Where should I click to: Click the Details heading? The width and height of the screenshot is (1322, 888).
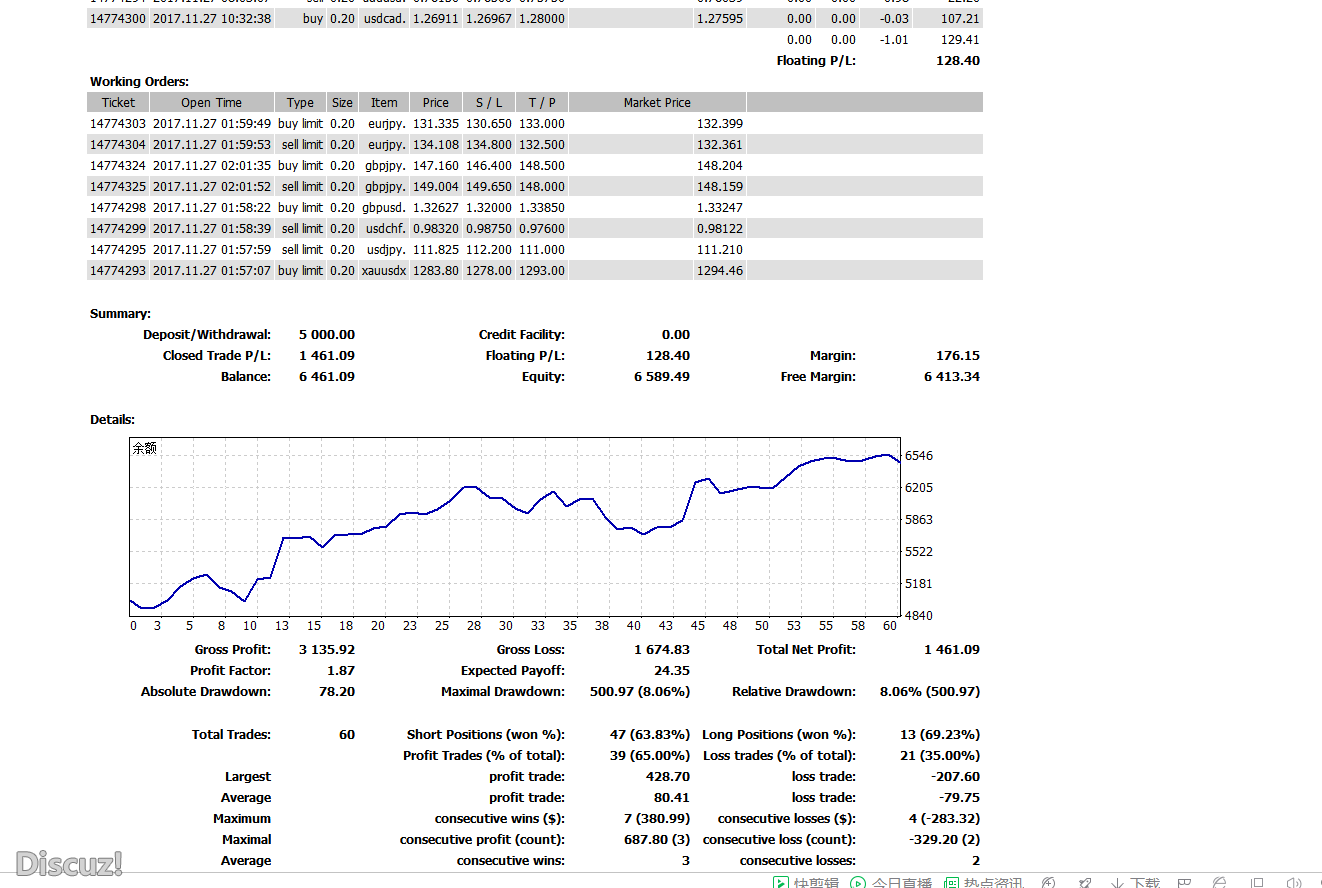[112, 419]
